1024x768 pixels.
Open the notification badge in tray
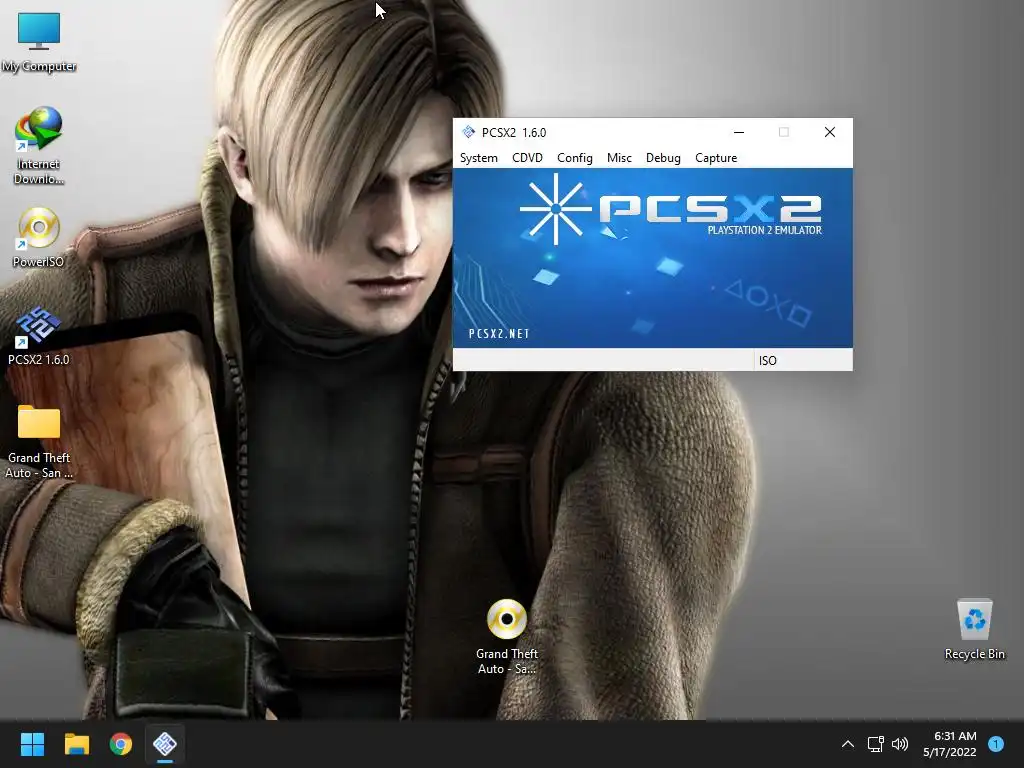pyautogui.click(x=996, y=744)
